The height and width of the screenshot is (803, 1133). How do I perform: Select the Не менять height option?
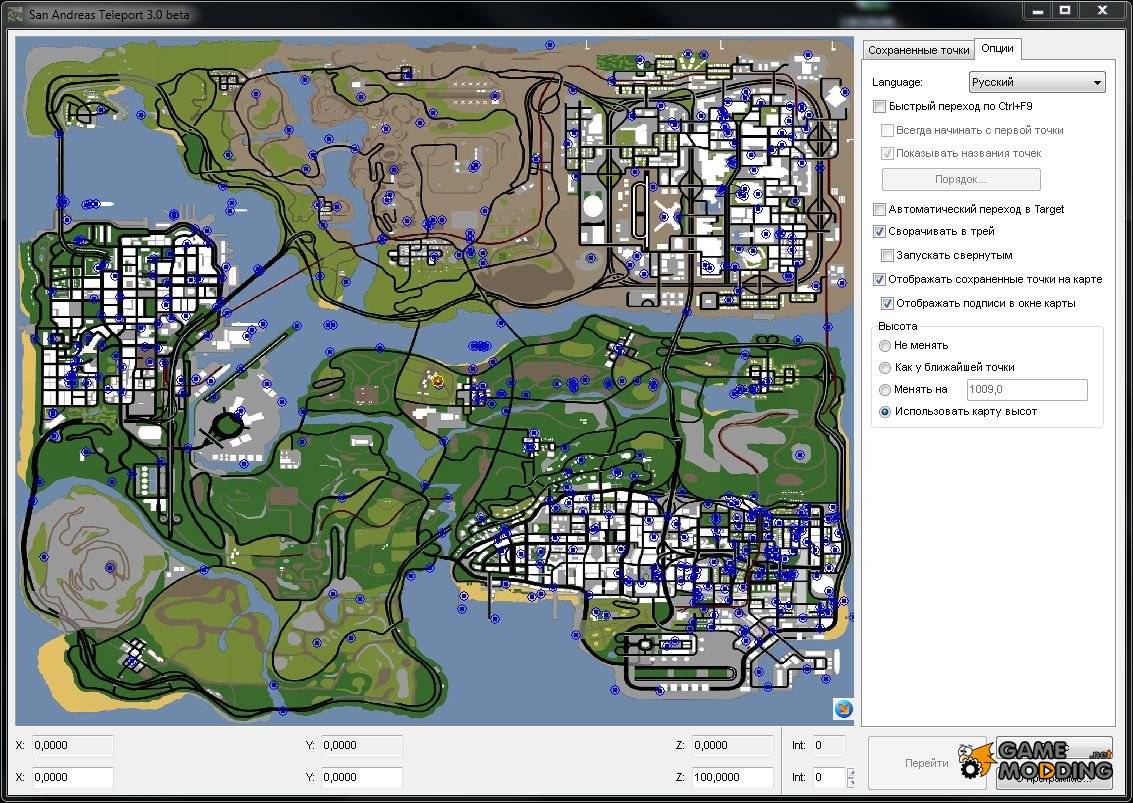coord(884,345)
